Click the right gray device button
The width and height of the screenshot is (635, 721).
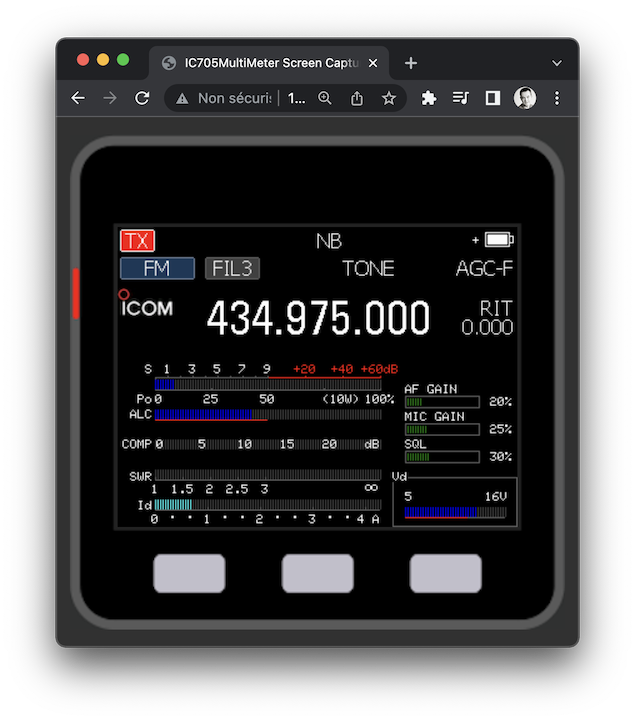tap(446, 573)
